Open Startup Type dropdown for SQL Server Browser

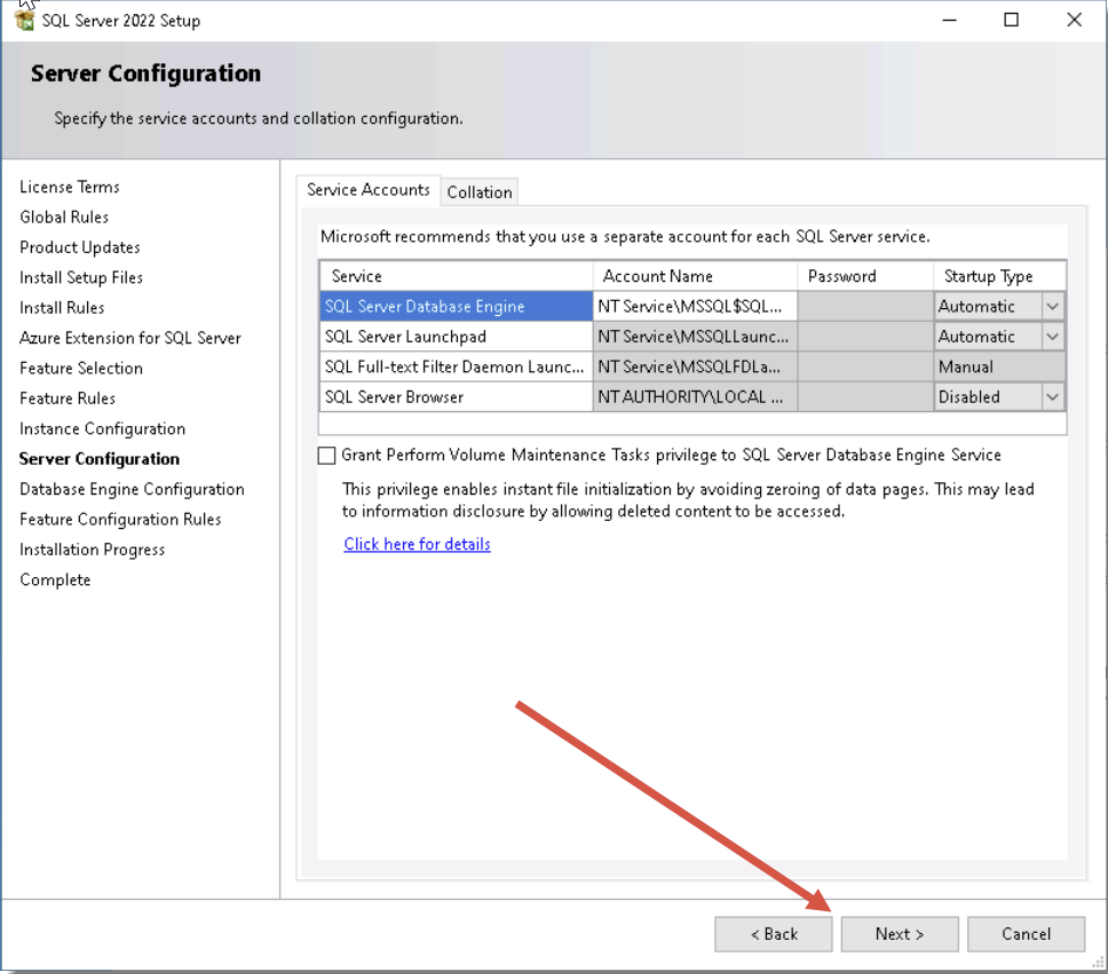[1052, 397]
